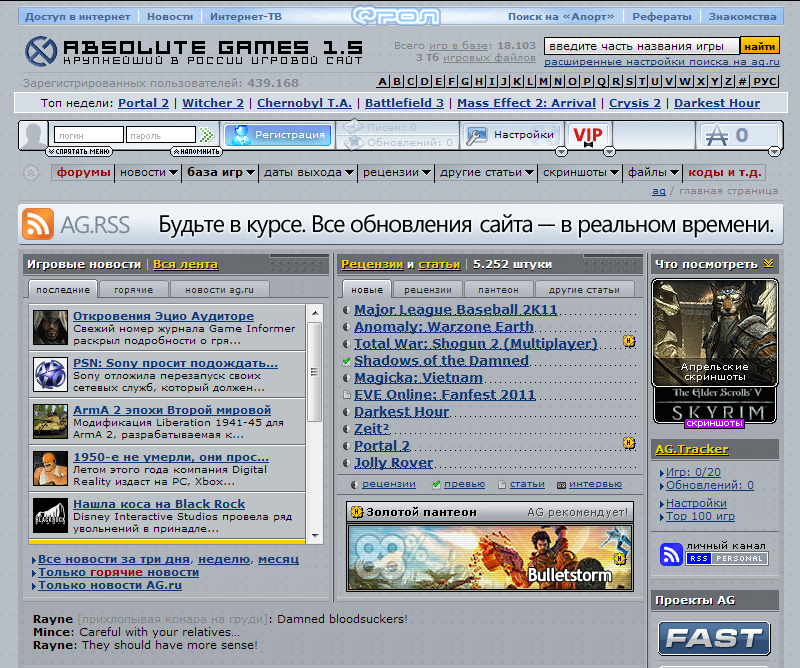Open the Top 100 игр link

(x=700, y=516)
